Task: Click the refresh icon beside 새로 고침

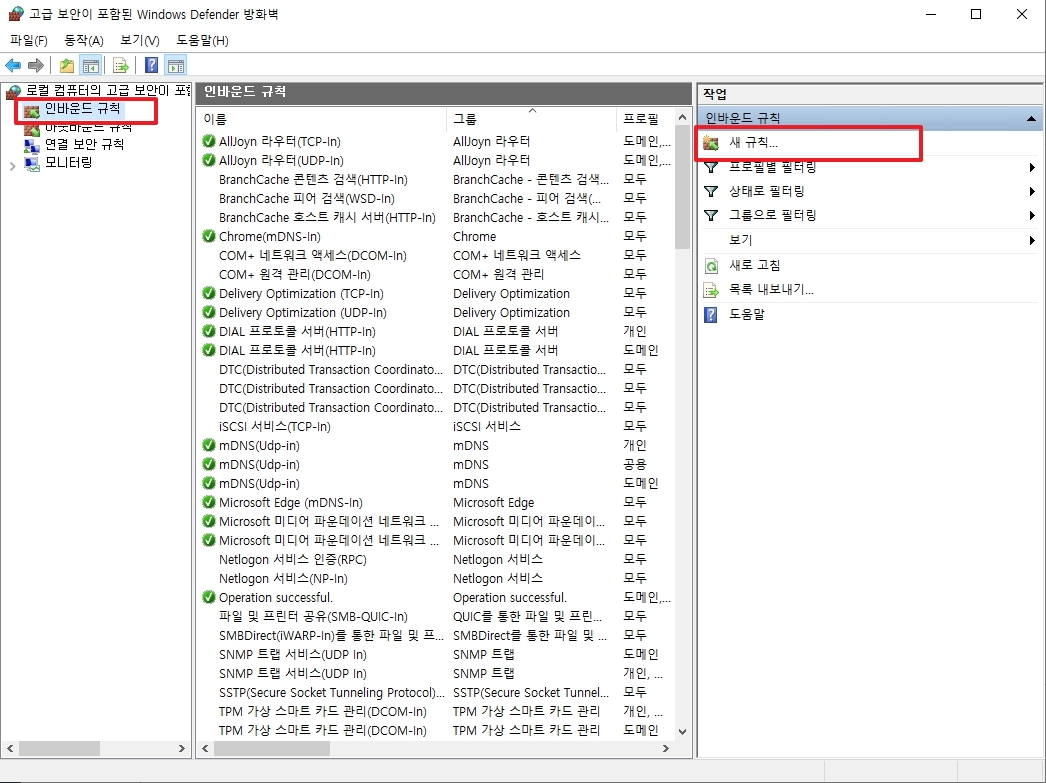Action: tap(711, 266)
